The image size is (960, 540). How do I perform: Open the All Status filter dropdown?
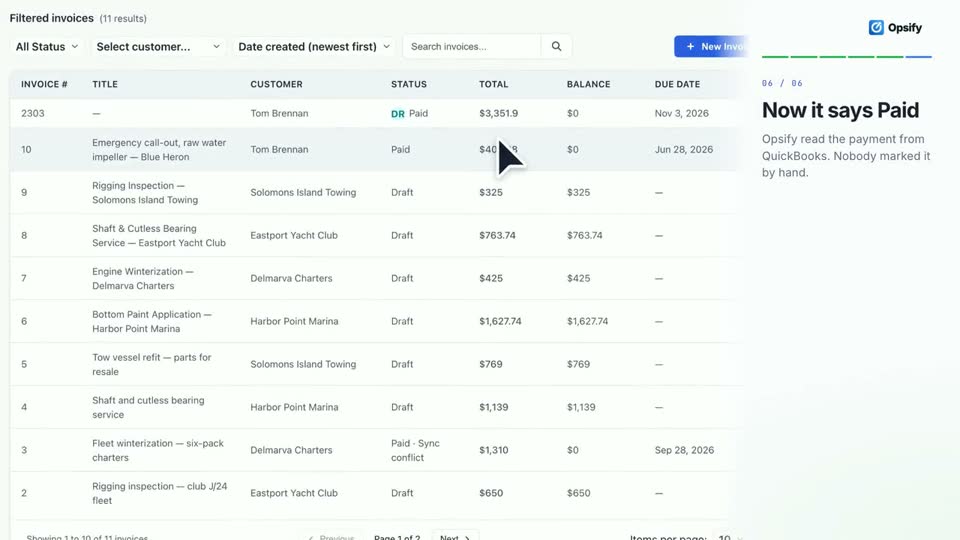[x=47, y=47]
